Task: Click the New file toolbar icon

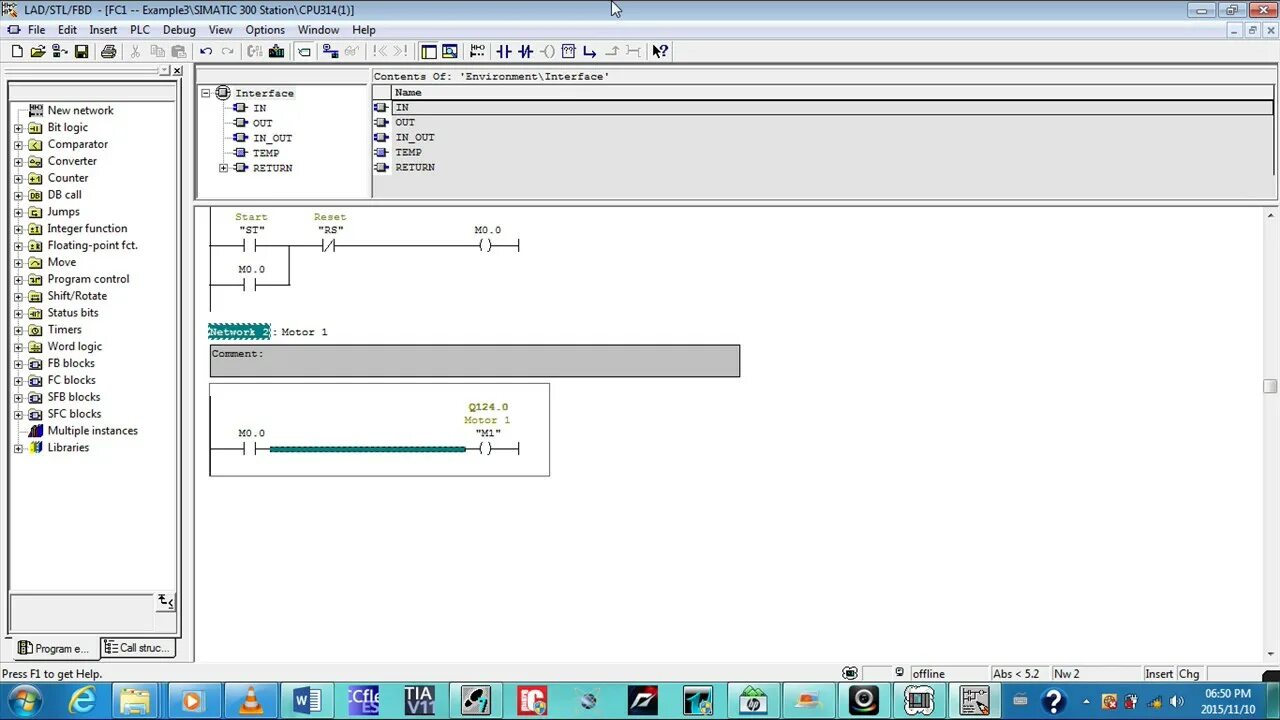Action: (17, 51)
